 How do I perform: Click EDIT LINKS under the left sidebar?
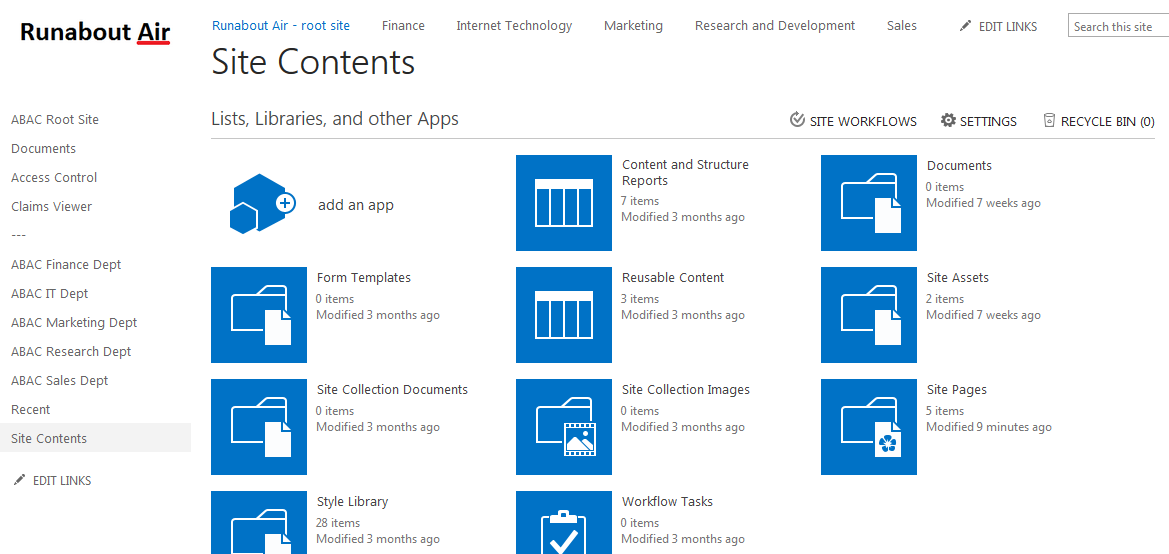pos(52,480)
